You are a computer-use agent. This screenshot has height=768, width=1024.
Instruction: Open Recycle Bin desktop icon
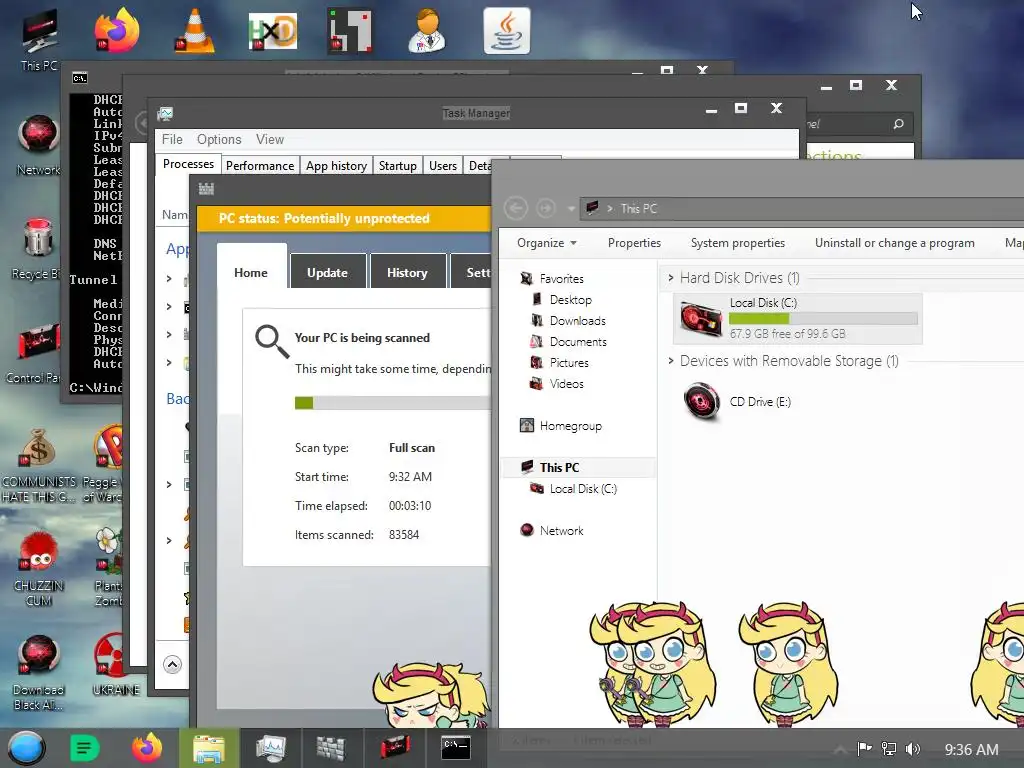coord(37,248)
